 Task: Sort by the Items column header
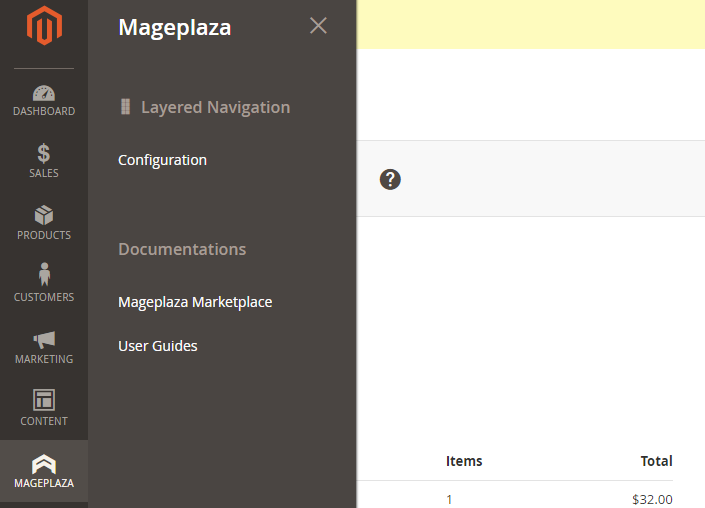point(464,461)
